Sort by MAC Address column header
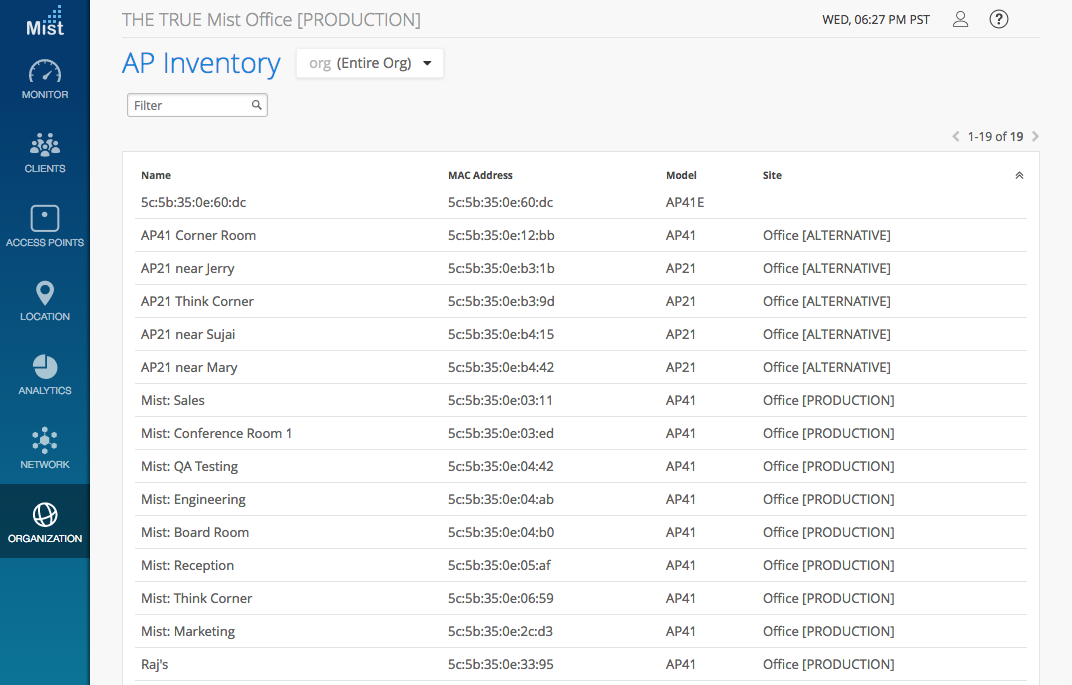 pos(480,175)
